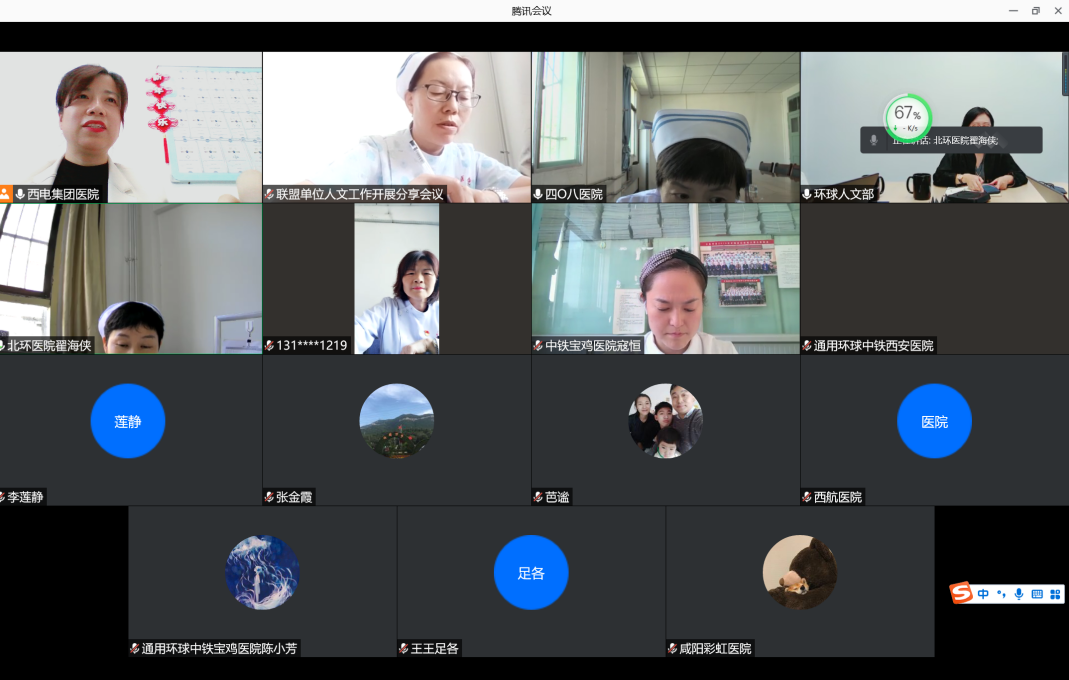Click the 67% network speed indicator

tap(908, 117)
